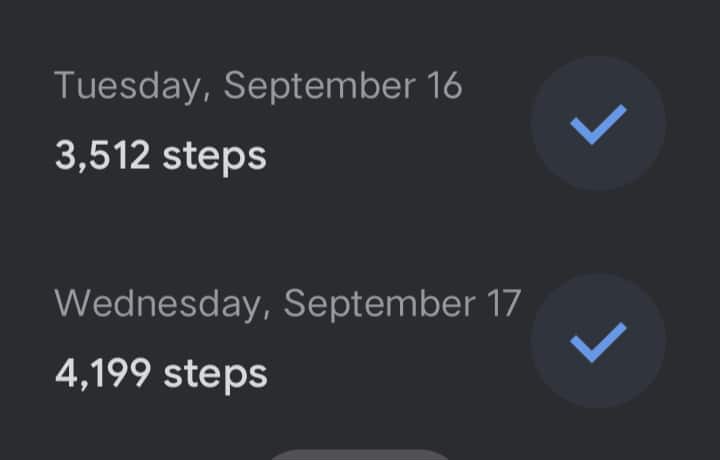Tap the Tuesday, September 16 date label

pos(258,86)
